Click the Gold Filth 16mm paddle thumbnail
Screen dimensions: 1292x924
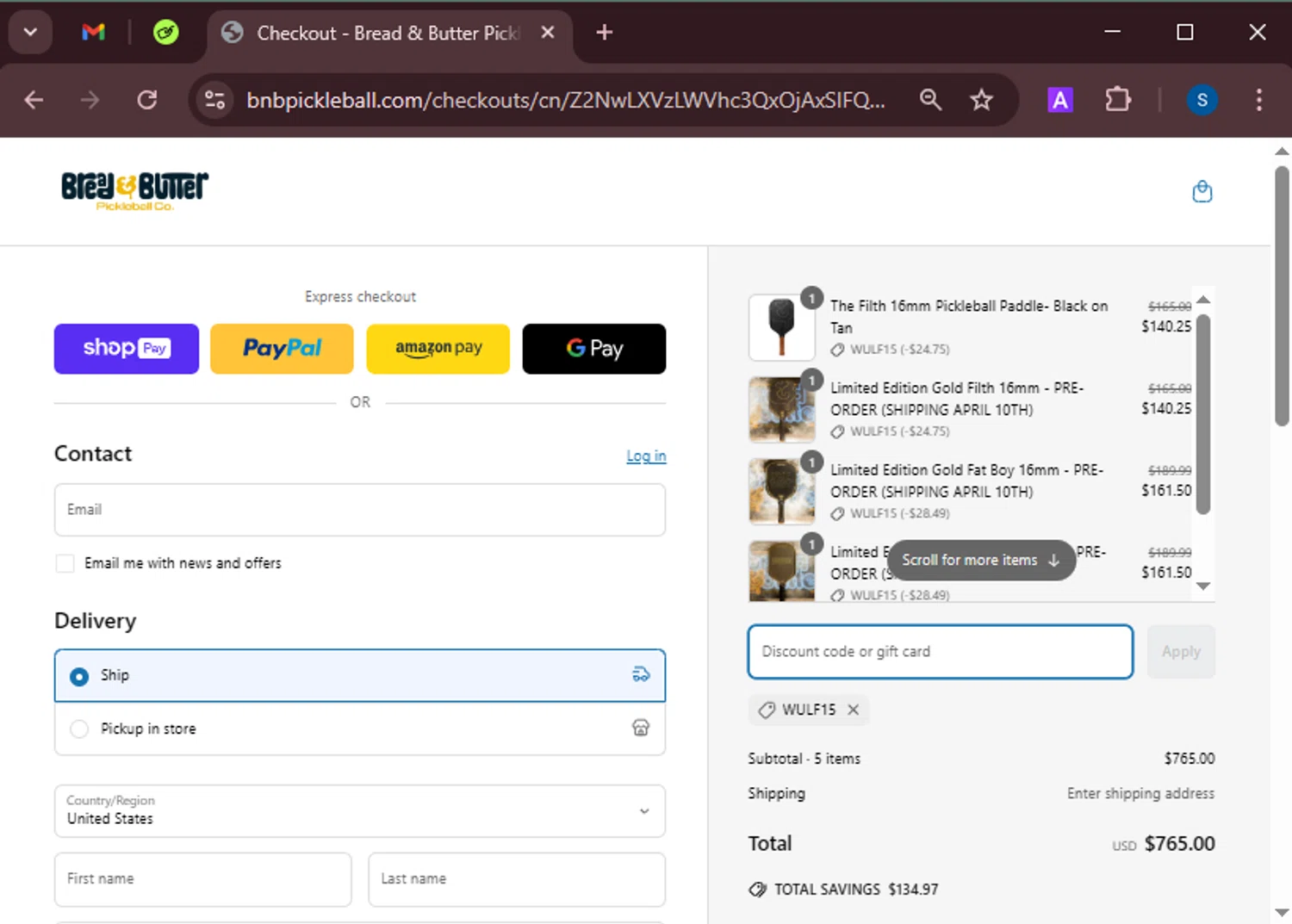[782, 409]
